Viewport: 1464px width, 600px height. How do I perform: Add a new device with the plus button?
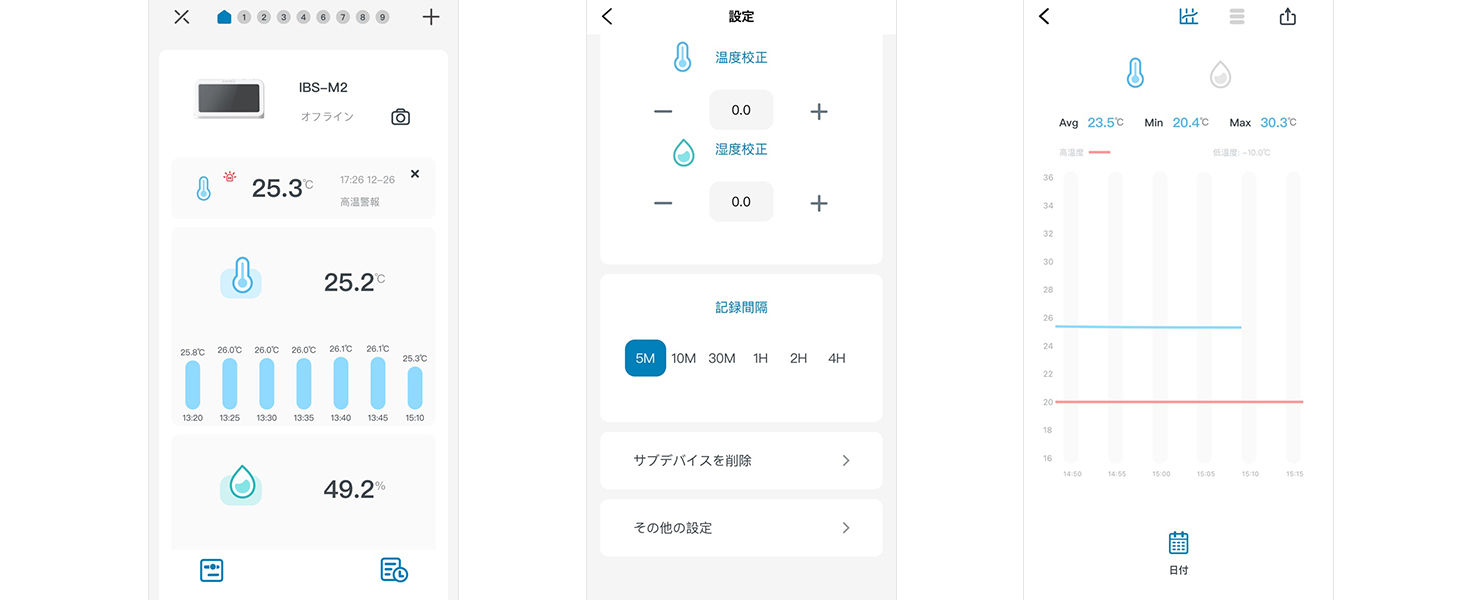click(x=430, y=16)
